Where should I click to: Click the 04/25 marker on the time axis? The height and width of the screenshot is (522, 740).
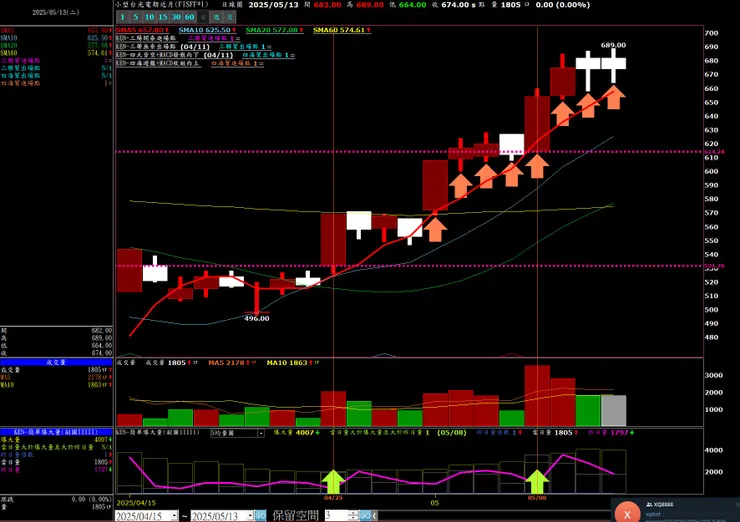333,497
